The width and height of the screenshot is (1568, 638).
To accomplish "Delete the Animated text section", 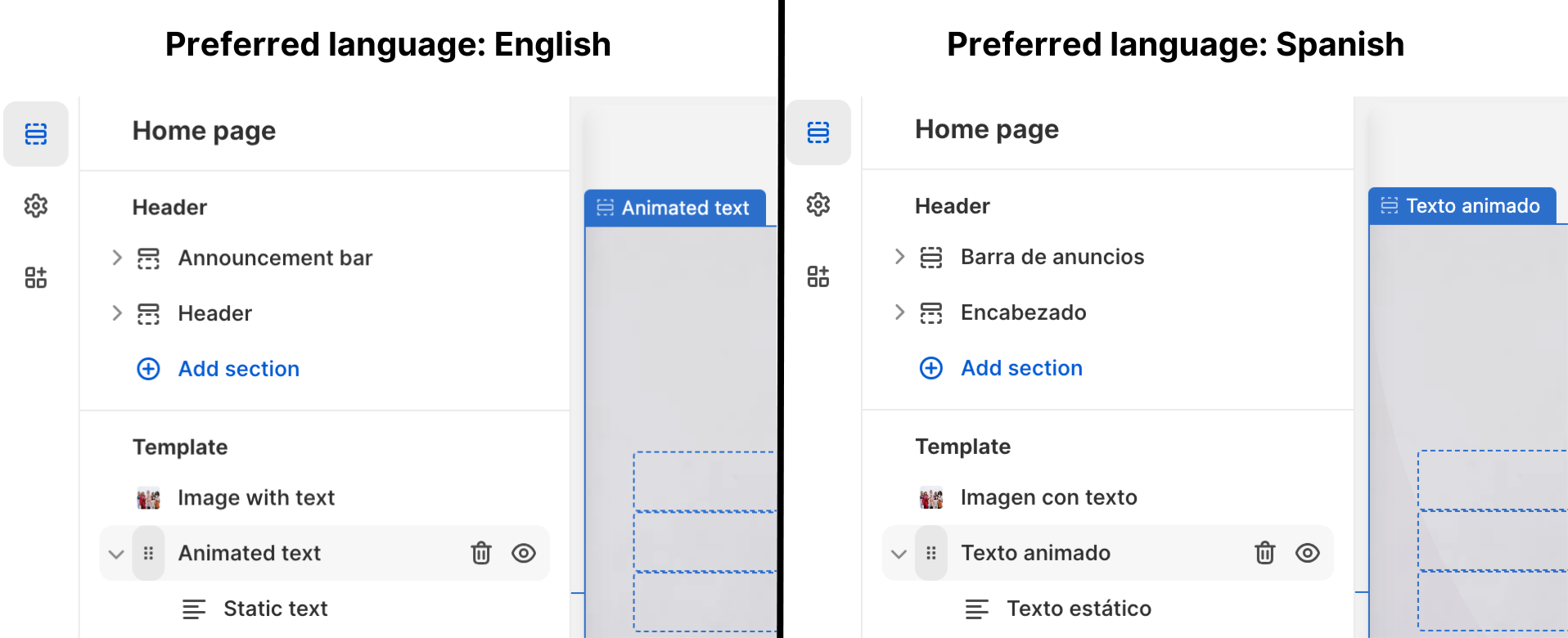I will pyautogui.click(x=481, y=554).
